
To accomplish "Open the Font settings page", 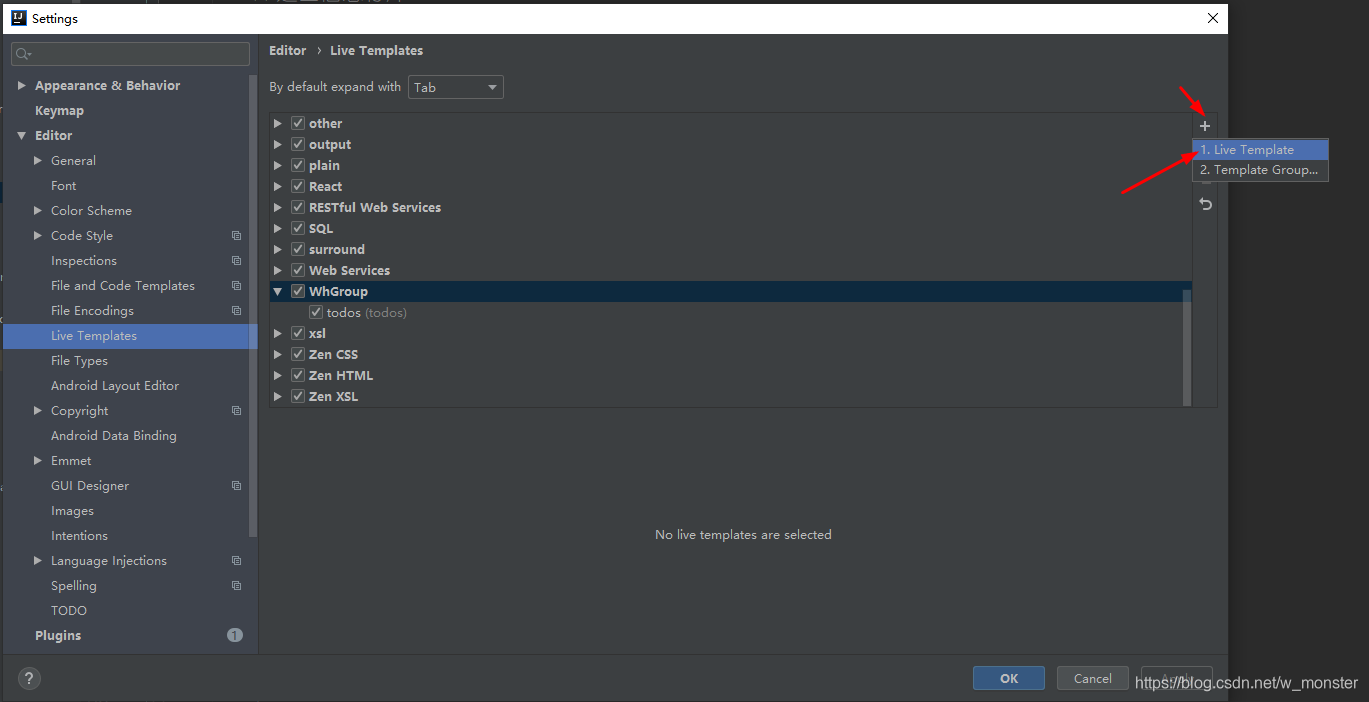I will [63, 185].
